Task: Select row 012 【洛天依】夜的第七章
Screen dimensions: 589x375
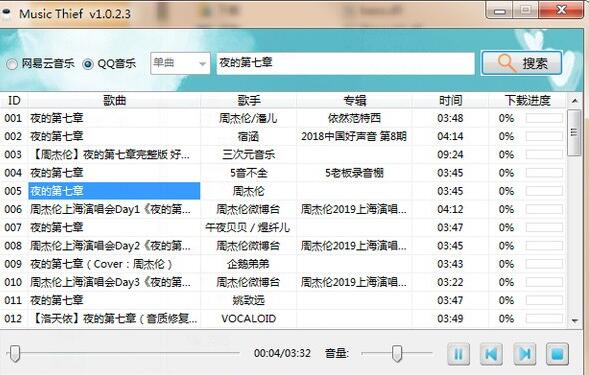Action: [283, 319]
